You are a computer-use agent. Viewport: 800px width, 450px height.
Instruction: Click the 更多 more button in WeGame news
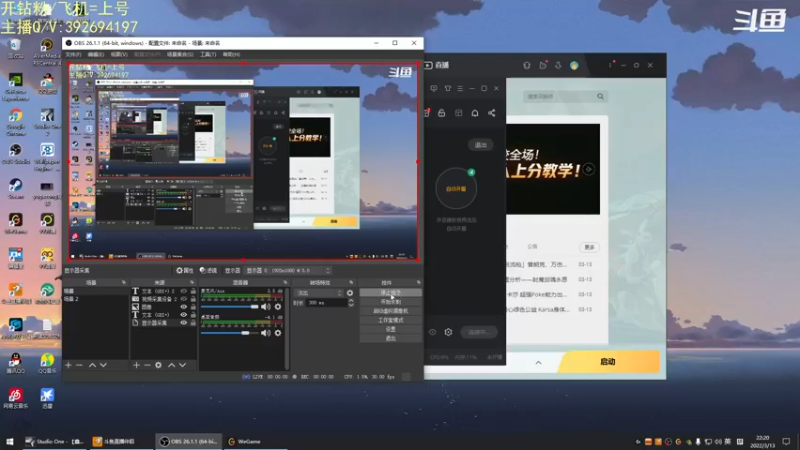(589, 247)
